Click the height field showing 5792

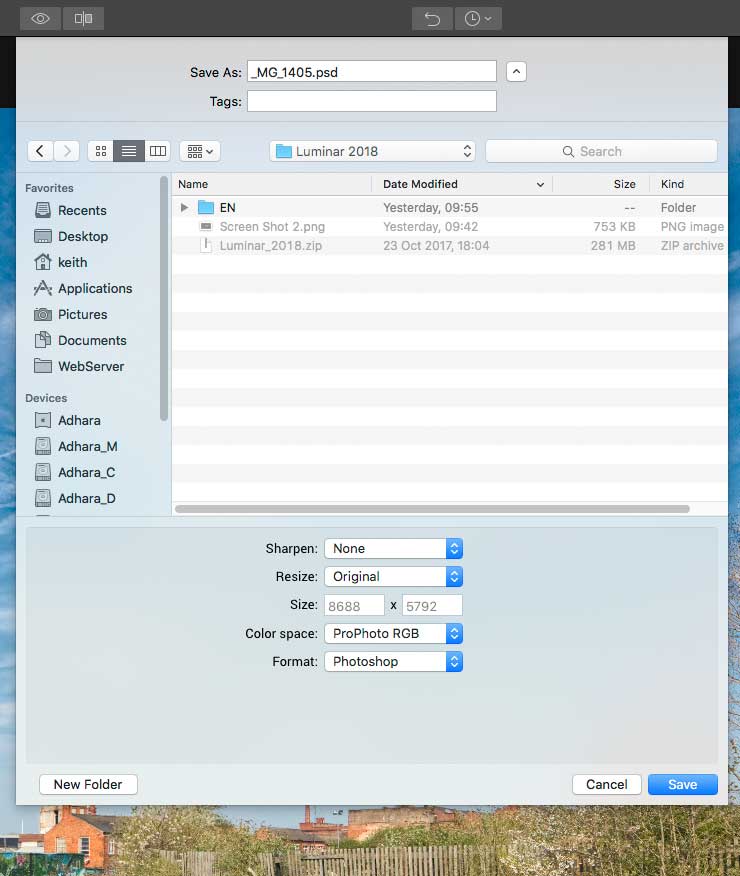pos(432,606)
